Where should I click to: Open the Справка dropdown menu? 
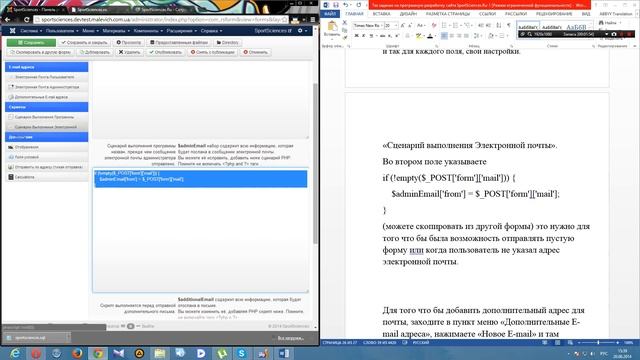click(x=211, y=31)
